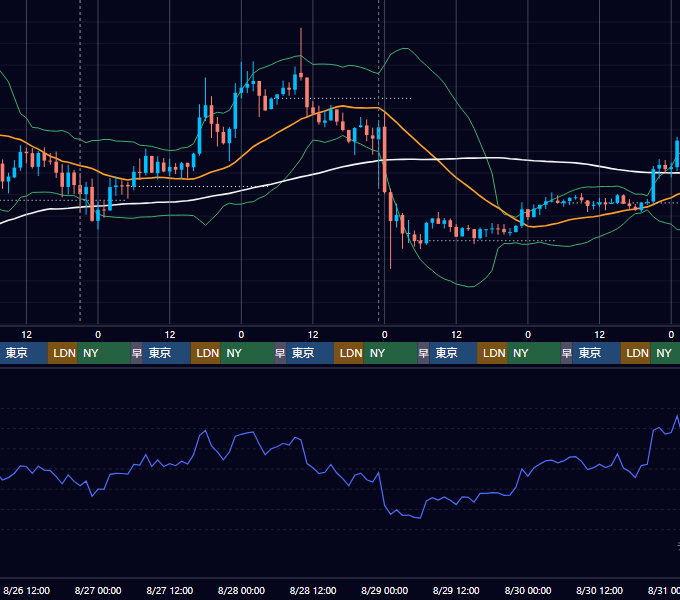Image resolution: width=680 pixels, height=600 pixels.
Task: Click the '12' hour label above 8/27 12:00
Action: click(x=170, y=335)
